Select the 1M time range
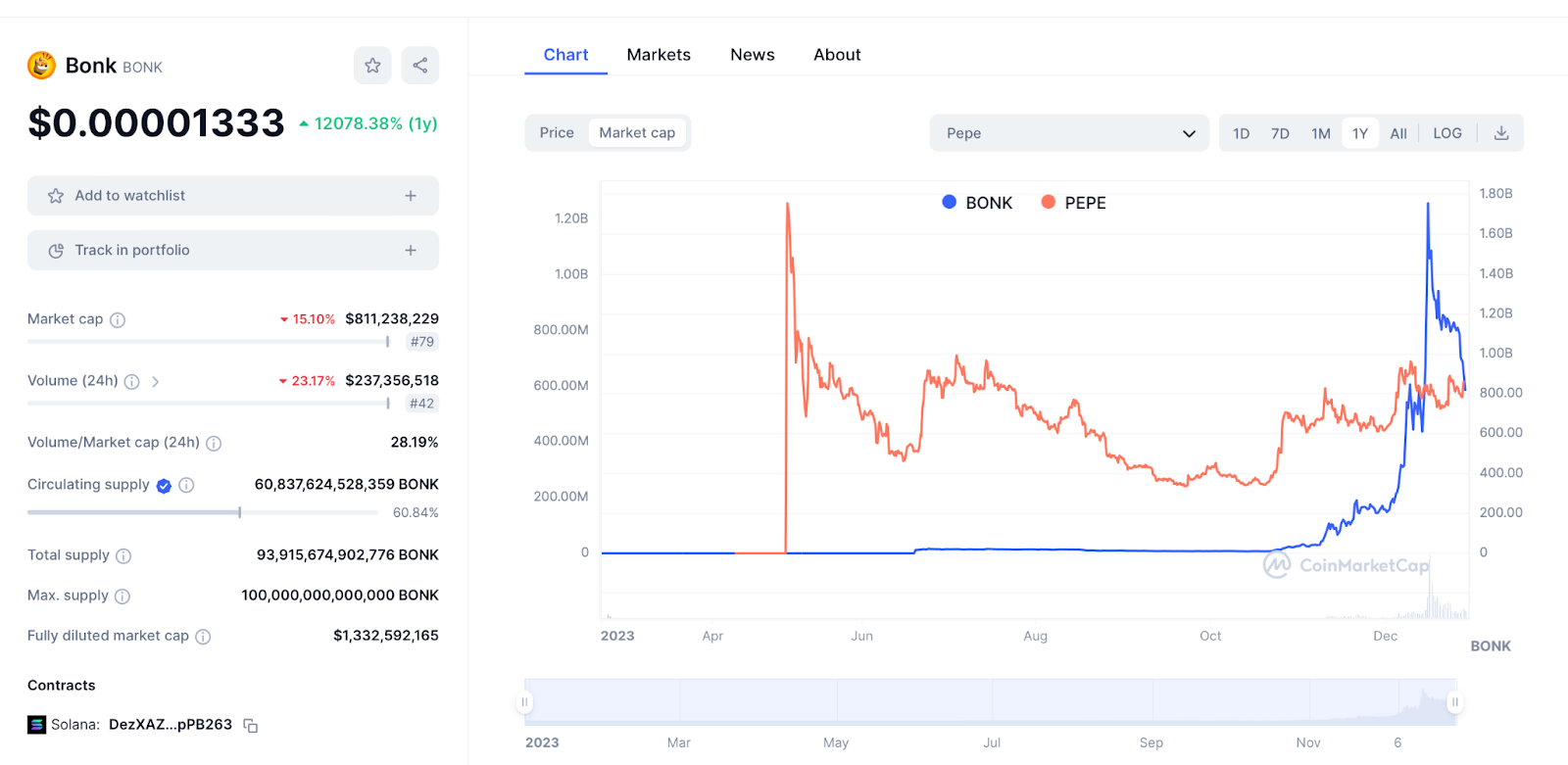Screen dimensions: 1568x765 click(x=1321, y=133)
